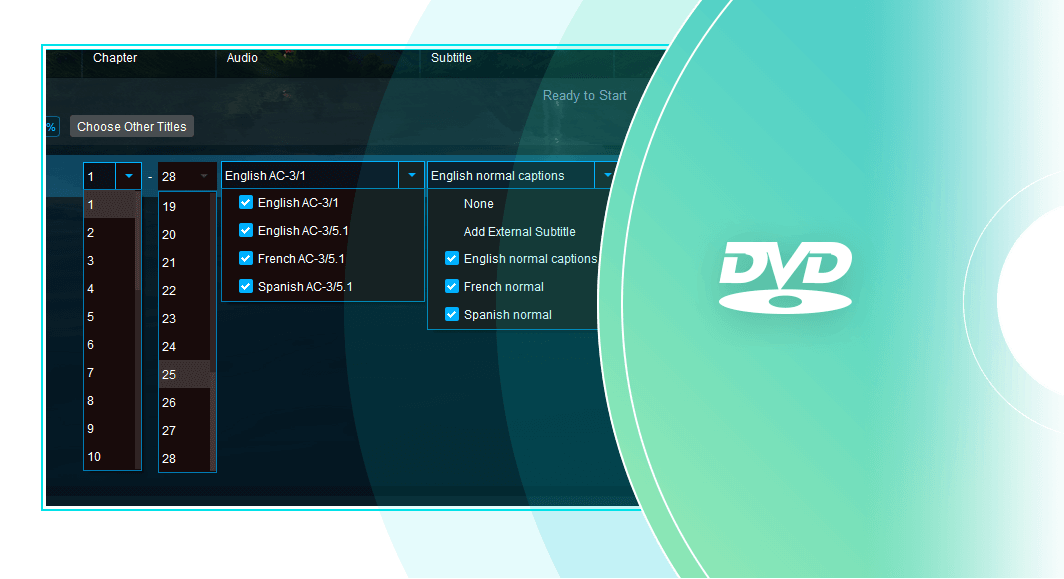Click Add External Subtitle

tap(519, 231)
